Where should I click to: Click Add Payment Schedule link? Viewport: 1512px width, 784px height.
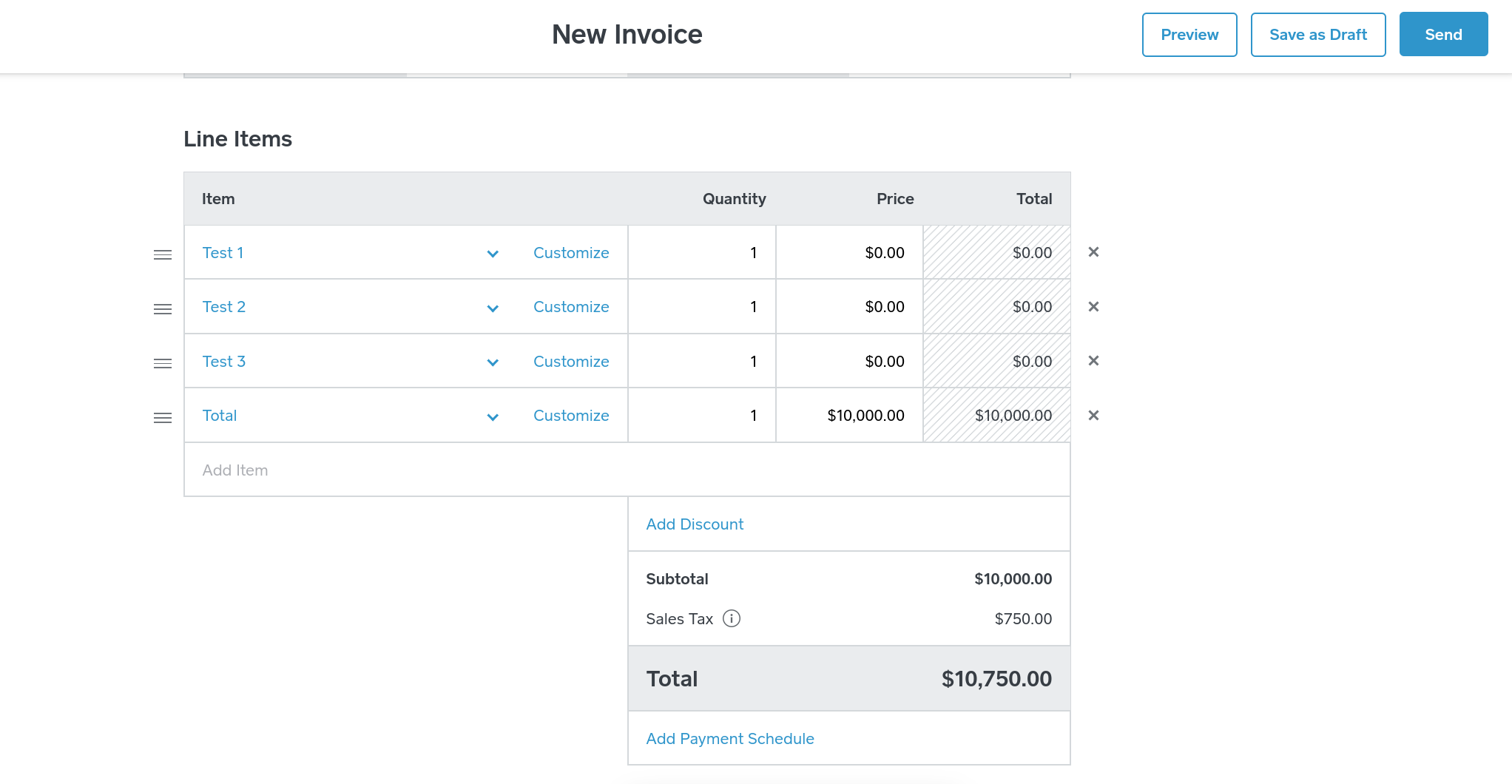coord(730,739)
